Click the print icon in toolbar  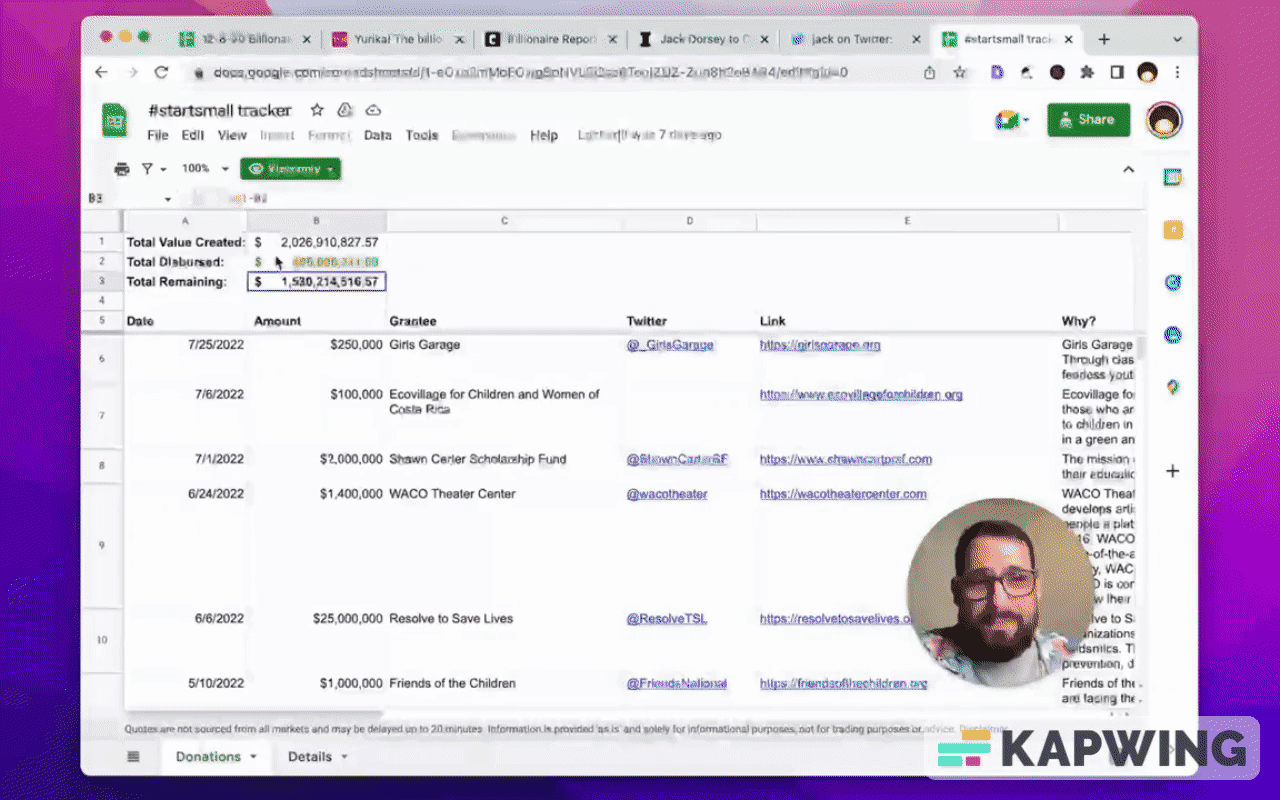[x=122, y=169]
